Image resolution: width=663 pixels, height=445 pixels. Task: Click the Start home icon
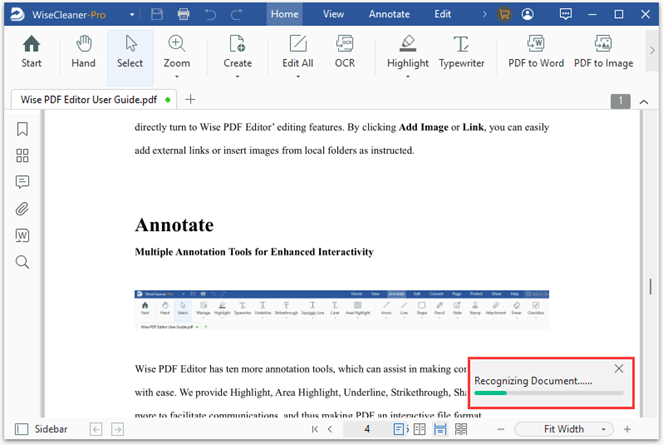31,52
